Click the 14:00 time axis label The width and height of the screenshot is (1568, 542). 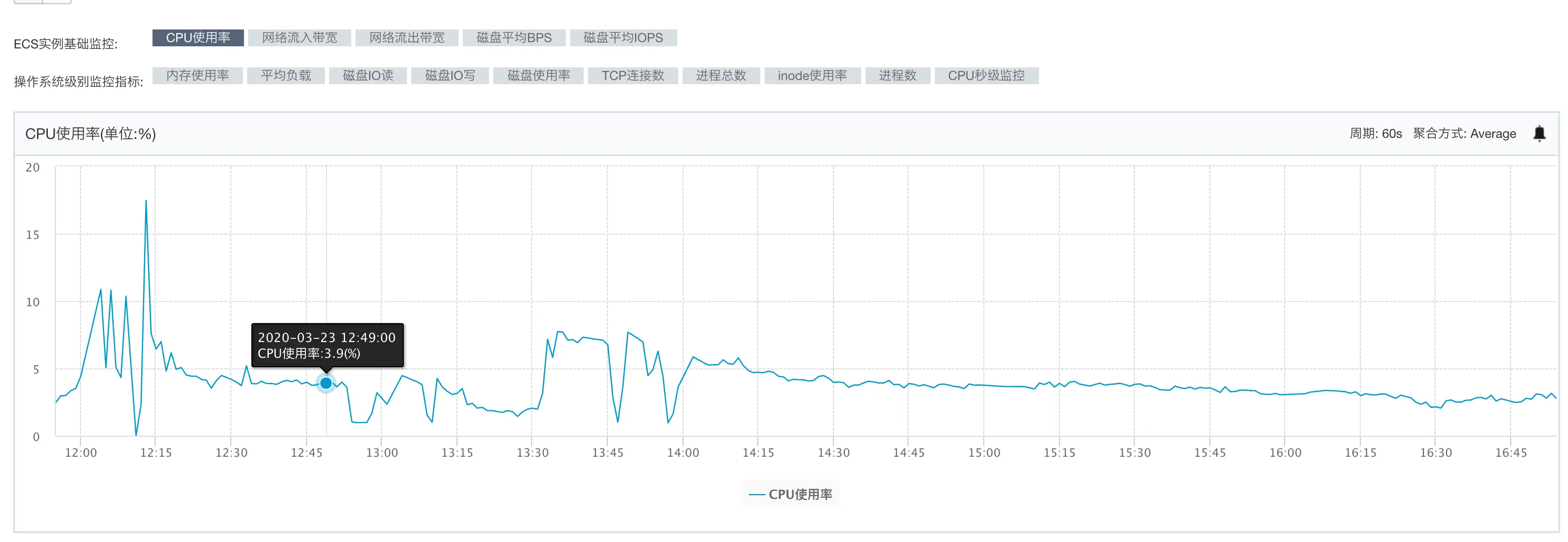click(x=683, y=453)
